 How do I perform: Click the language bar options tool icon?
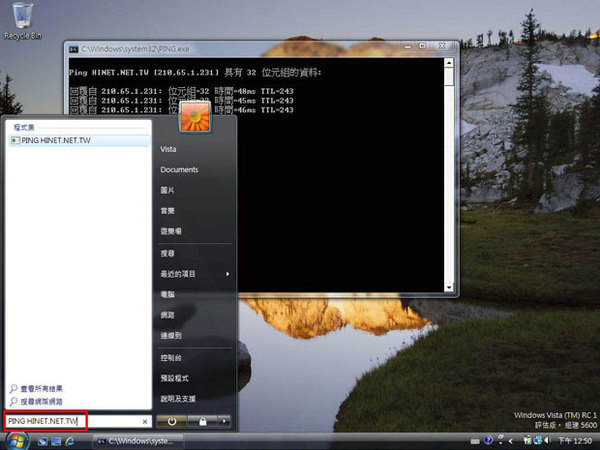click(x=501, y=439)
